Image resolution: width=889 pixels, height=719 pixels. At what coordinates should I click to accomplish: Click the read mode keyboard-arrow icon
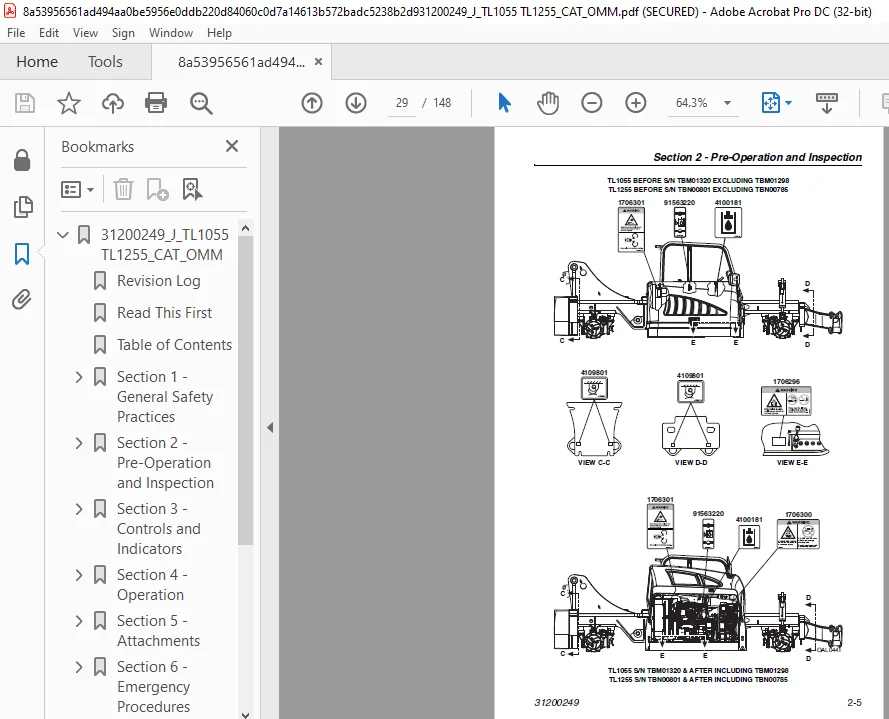click(x=827, y=103)
